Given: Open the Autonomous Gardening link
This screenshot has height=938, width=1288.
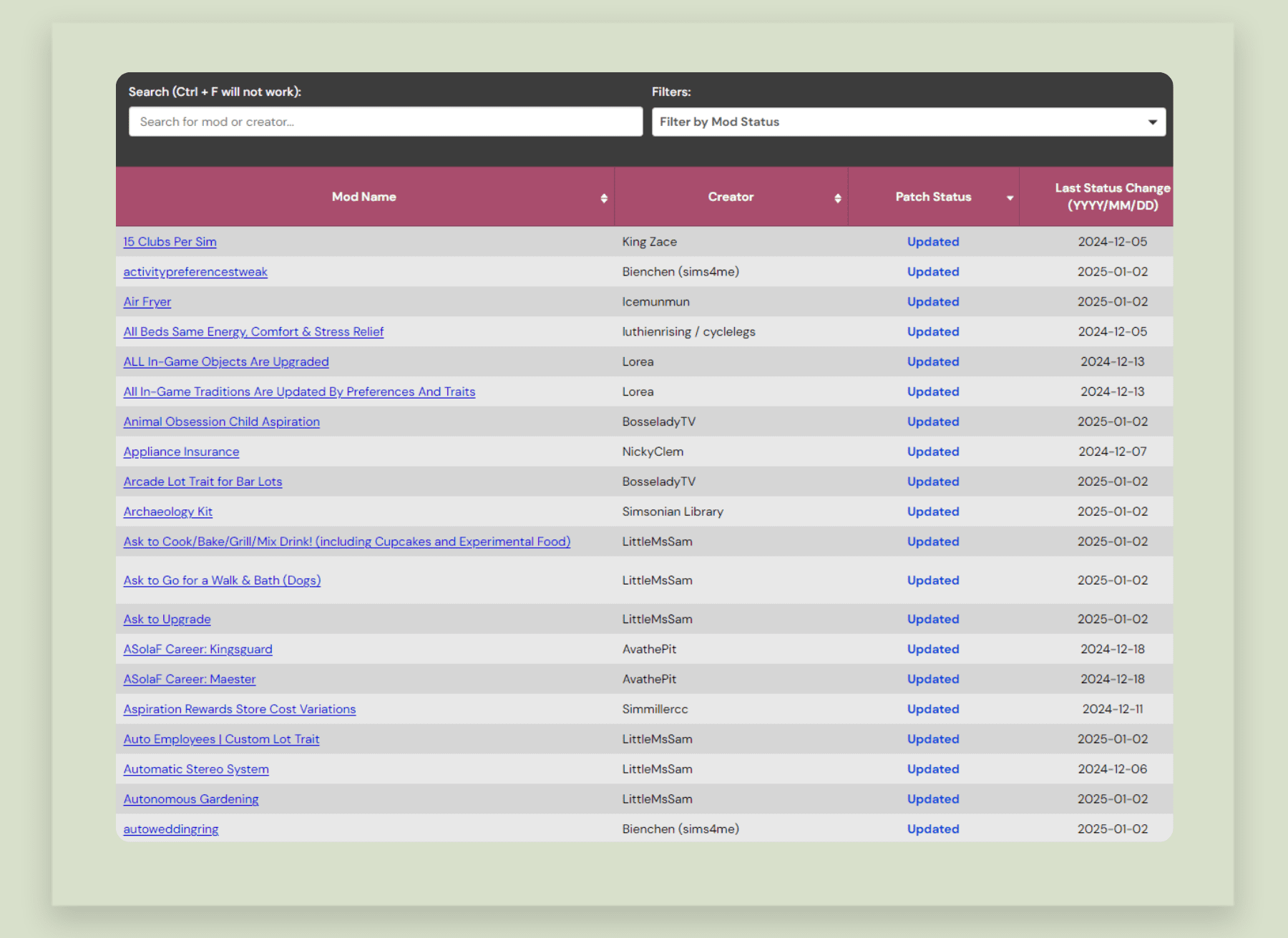Looking at the screenshot, I should pos(191,800).
